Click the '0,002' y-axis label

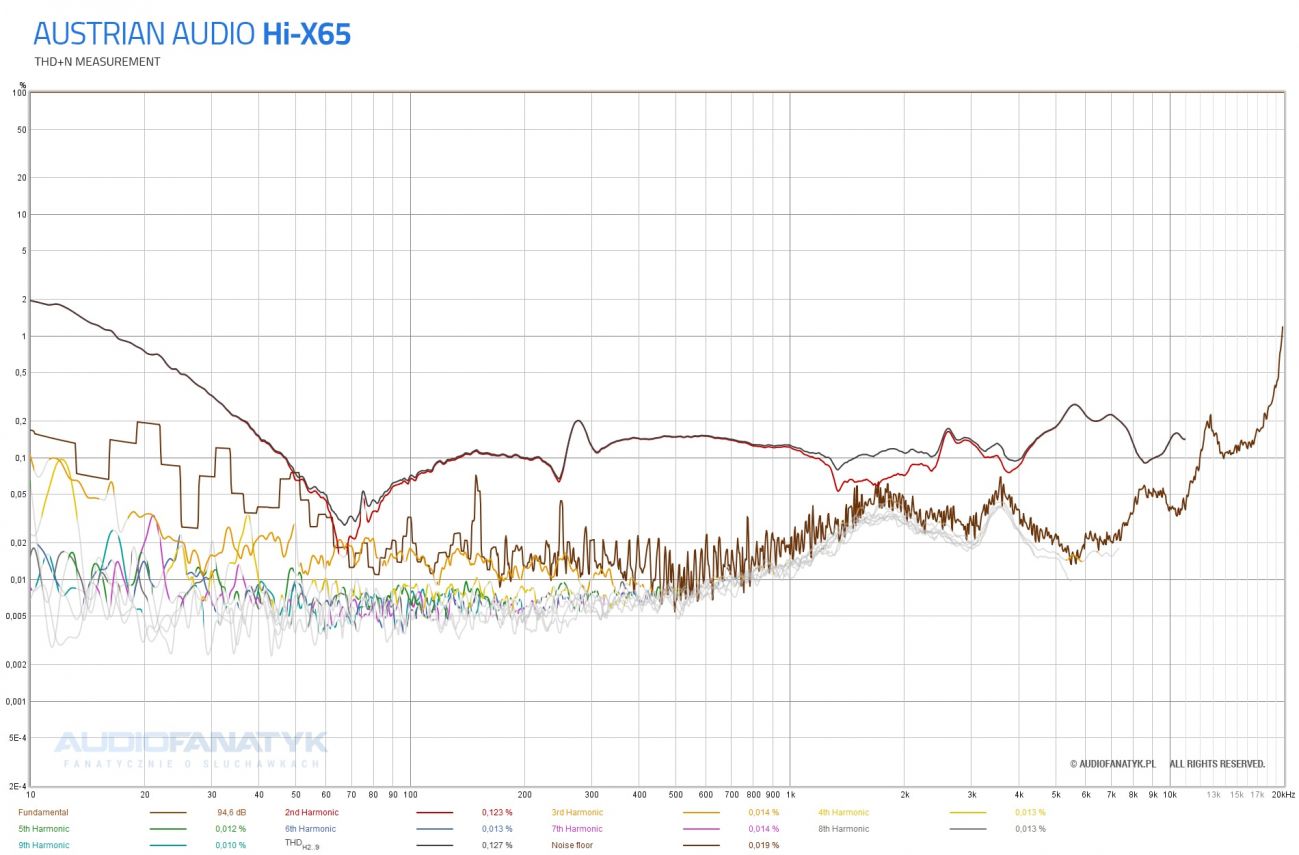point(15,665)
